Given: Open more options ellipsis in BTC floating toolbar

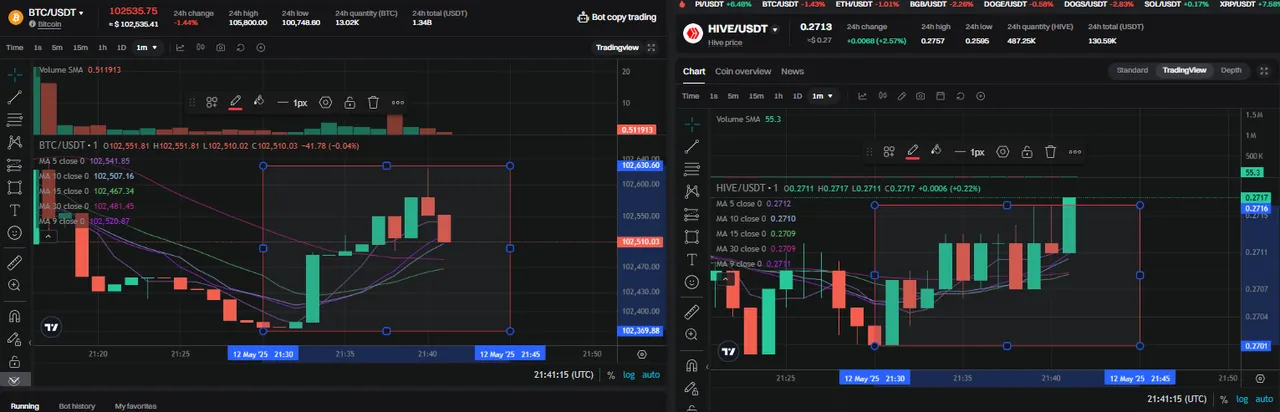Looking at the screenshot, I should click(x=398, y=102).
